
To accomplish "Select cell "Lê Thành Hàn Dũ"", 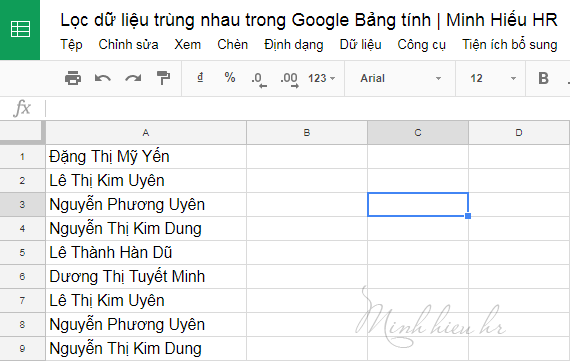I will coord(146,253).
